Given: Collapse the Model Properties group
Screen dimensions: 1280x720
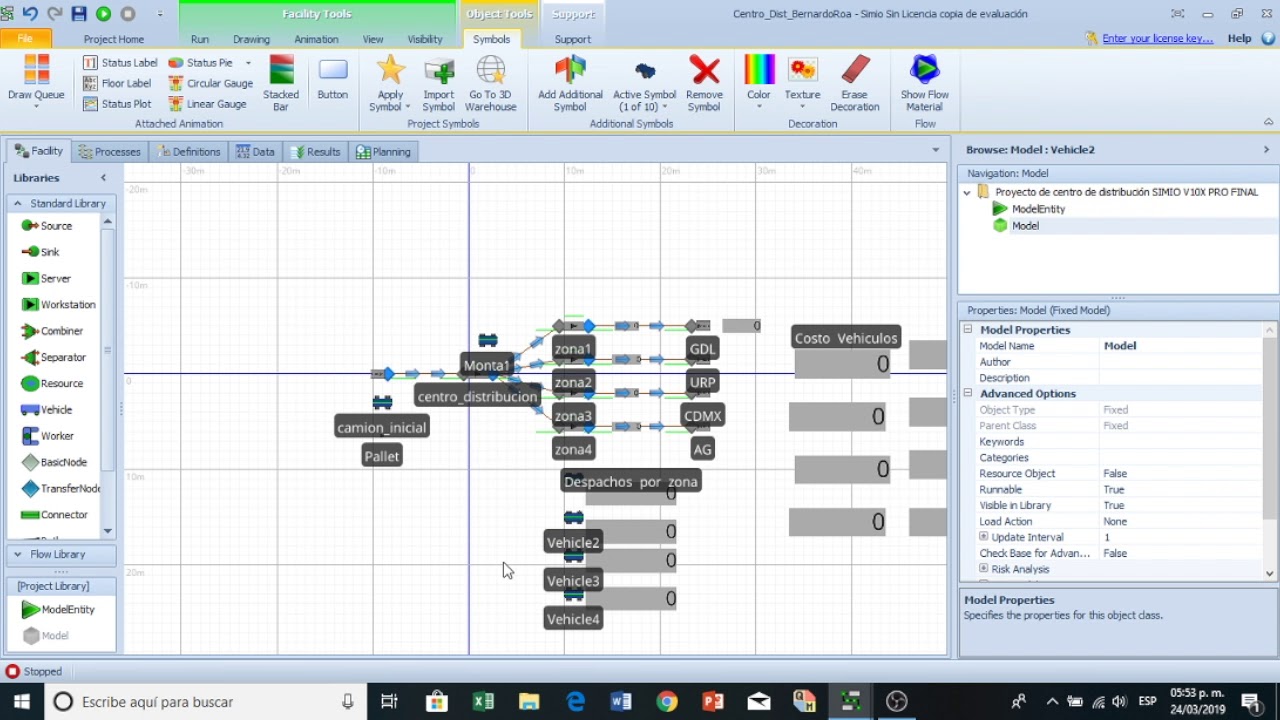Looking at the screenshot, I should (x=968, y=329).
